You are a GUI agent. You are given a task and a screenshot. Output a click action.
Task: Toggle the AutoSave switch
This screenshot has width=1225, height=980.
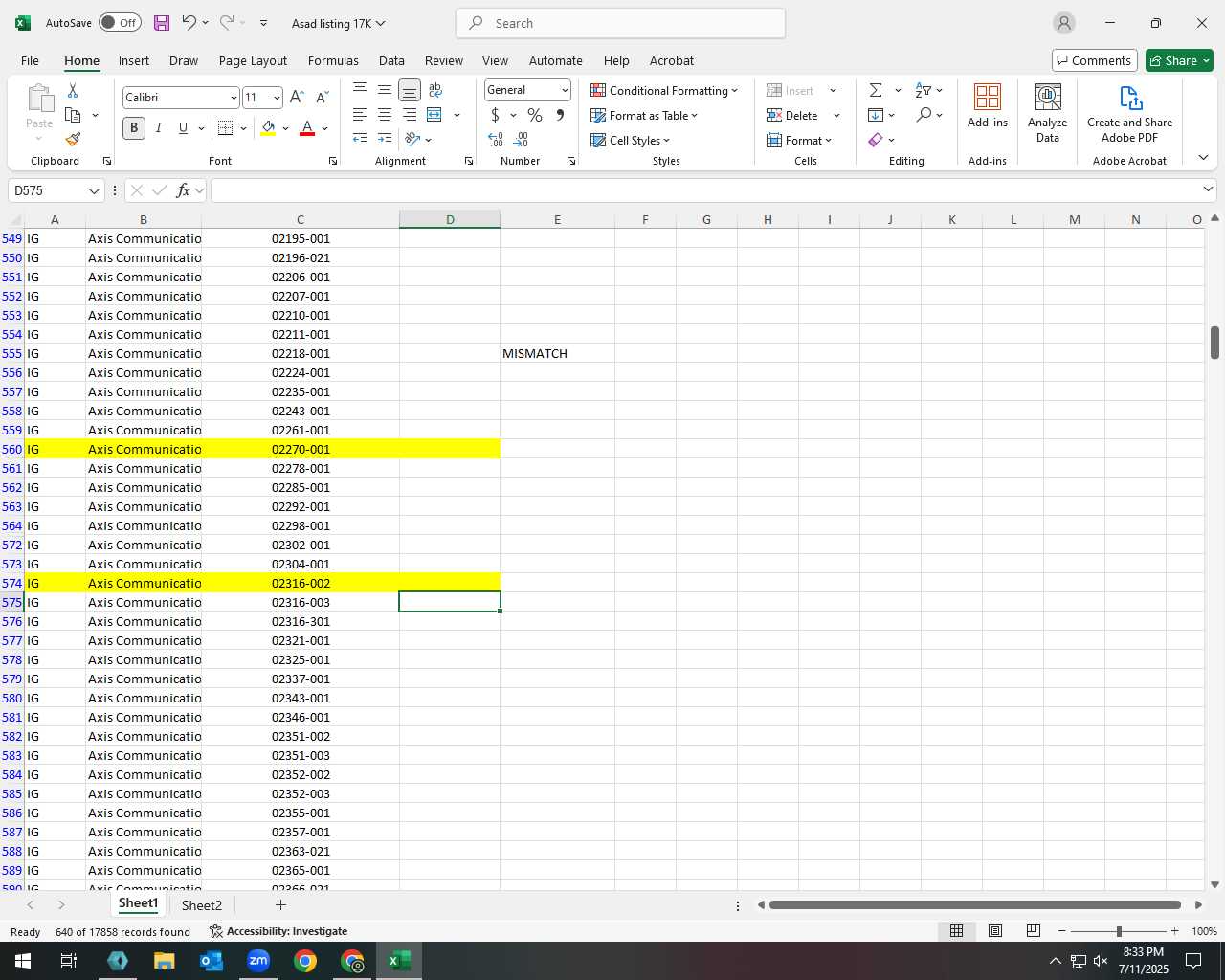click(x=120, y=23)
